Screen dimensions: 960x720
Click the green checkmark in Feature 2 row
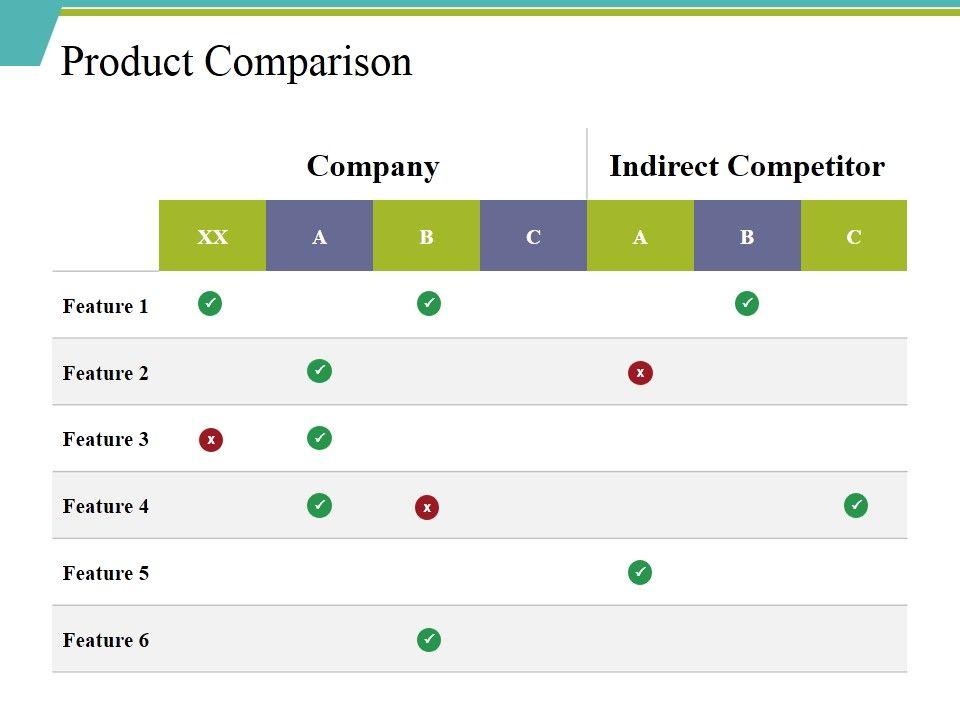tap(319, 371)
